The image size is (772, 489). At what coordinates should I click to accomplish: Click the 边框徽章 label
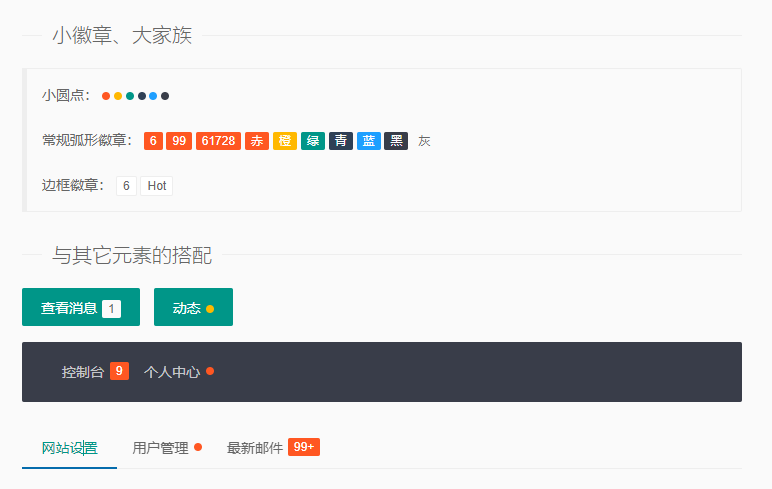[73, 186]
